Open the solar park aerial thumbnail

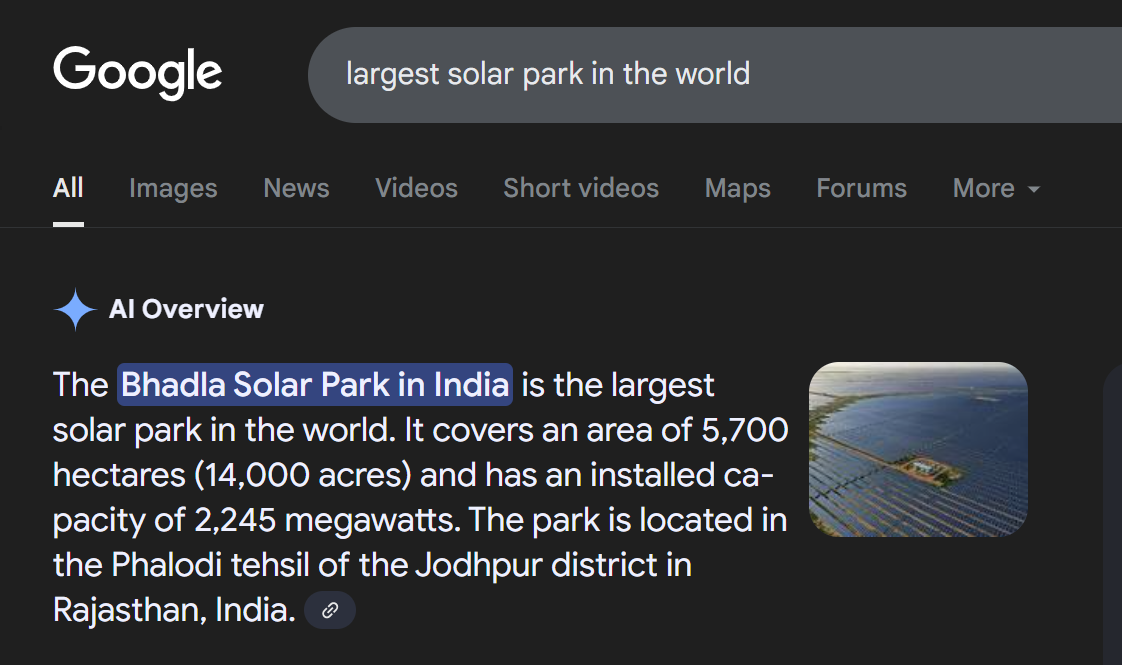pyautogui.click(x=918, y=450)
